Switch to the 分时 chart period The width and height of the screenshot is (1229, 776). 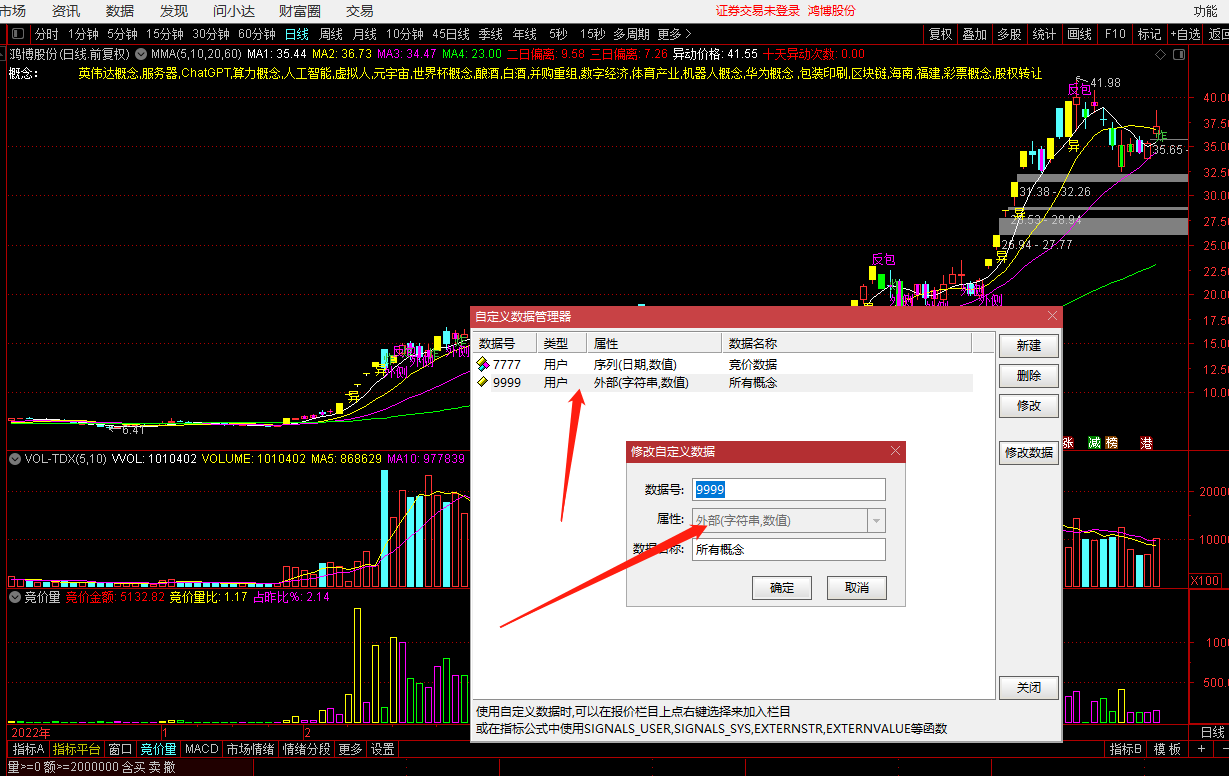pos(47,34)
